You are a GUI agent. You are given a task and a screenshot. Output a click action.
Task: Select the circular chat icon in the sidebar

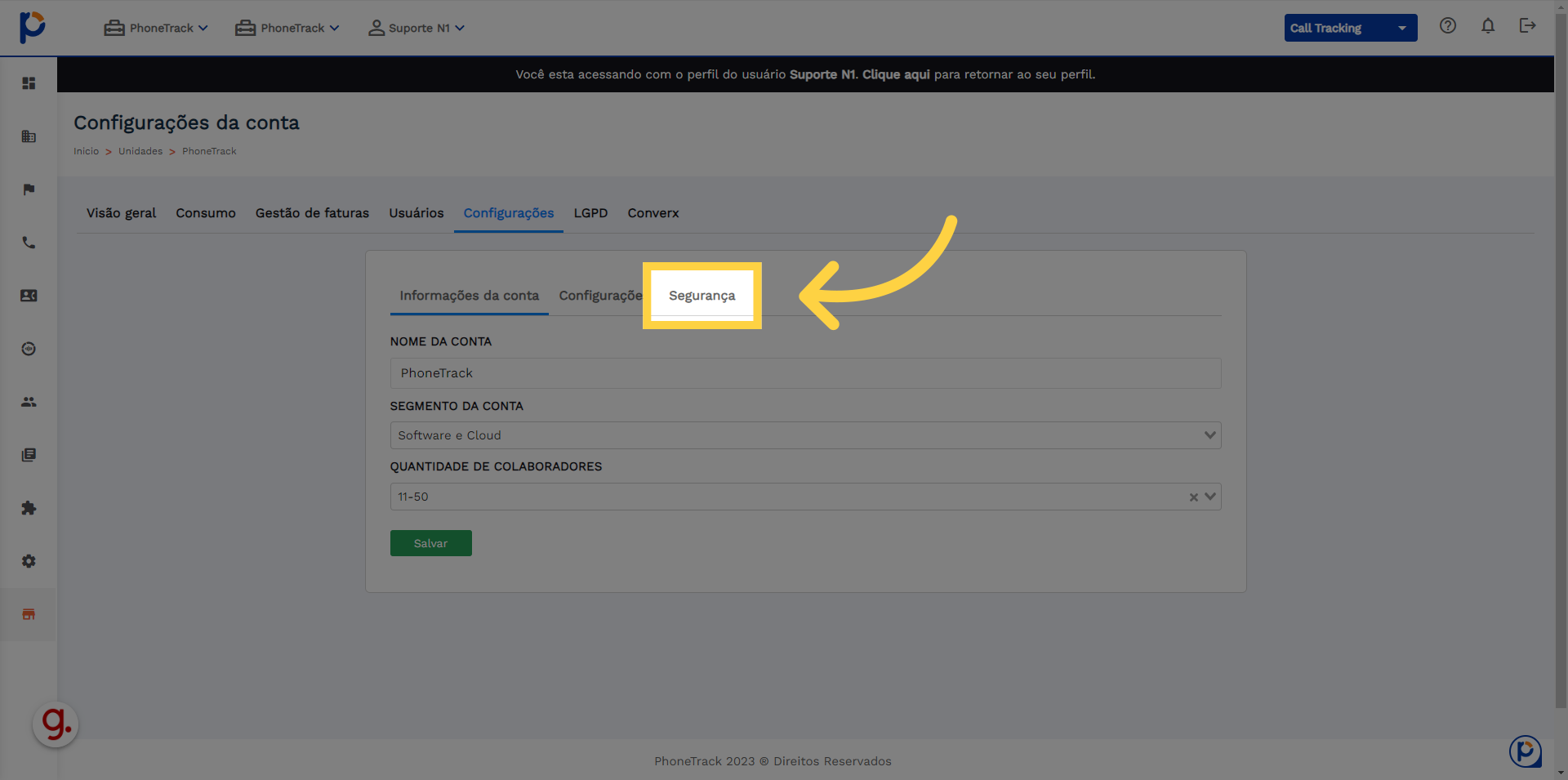pos(29,349)
